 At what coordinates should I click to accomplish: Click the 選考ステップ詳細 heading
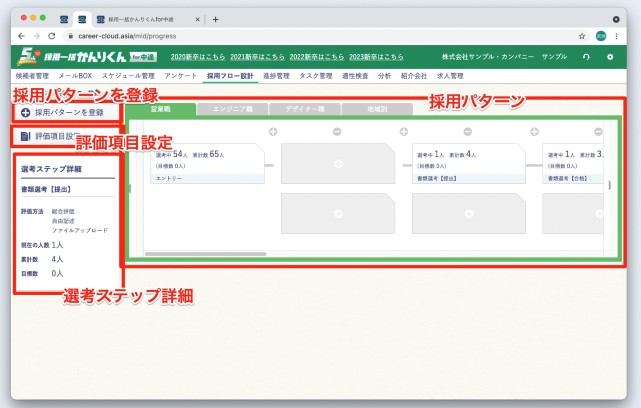(x=51, y=169)
